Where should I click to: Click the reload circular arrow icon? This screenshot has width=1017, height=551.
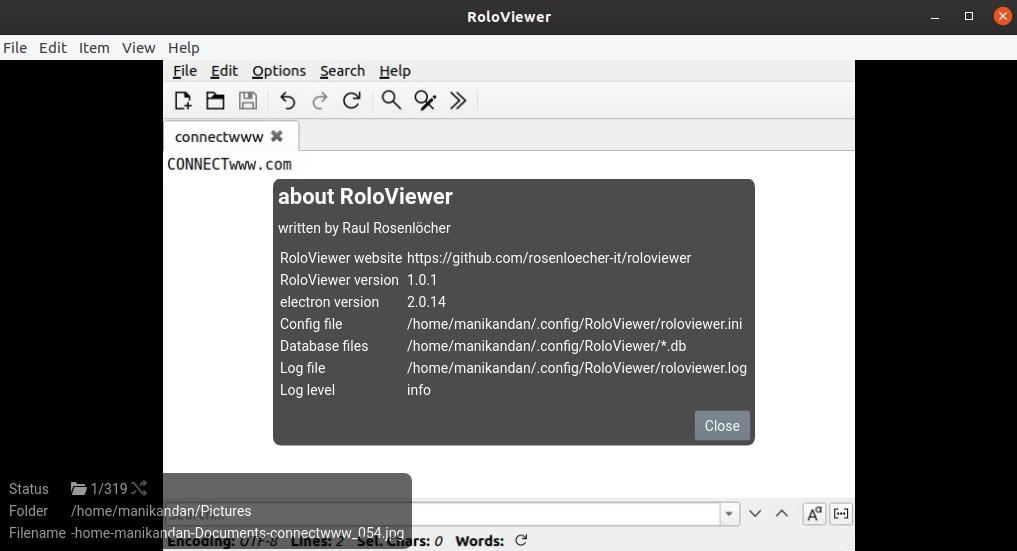click(352, 100)
